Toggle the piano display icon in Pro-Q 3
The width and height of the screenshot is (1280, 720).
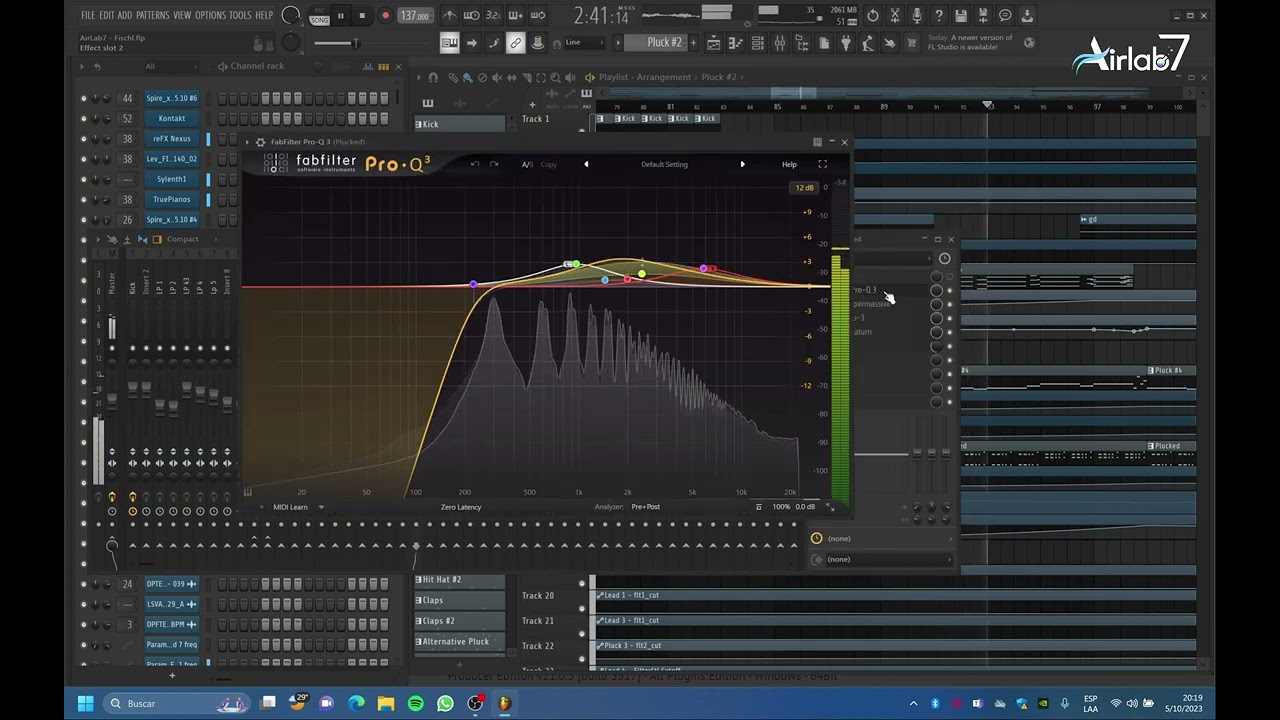click(248, 492)
